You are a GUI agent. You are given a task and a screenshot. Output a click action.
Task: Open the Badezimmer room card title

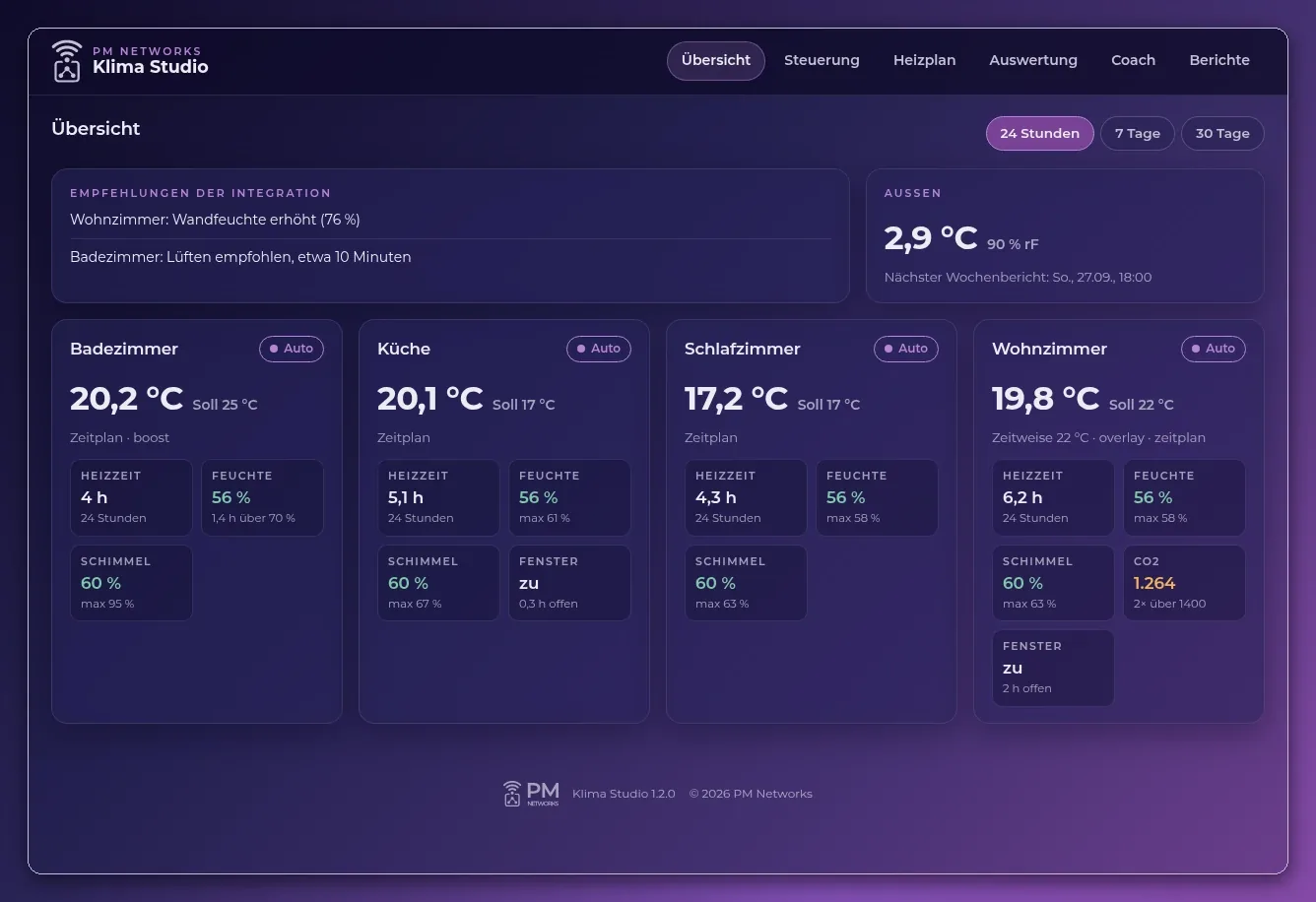pyautogui.click(x=124, y=349)
